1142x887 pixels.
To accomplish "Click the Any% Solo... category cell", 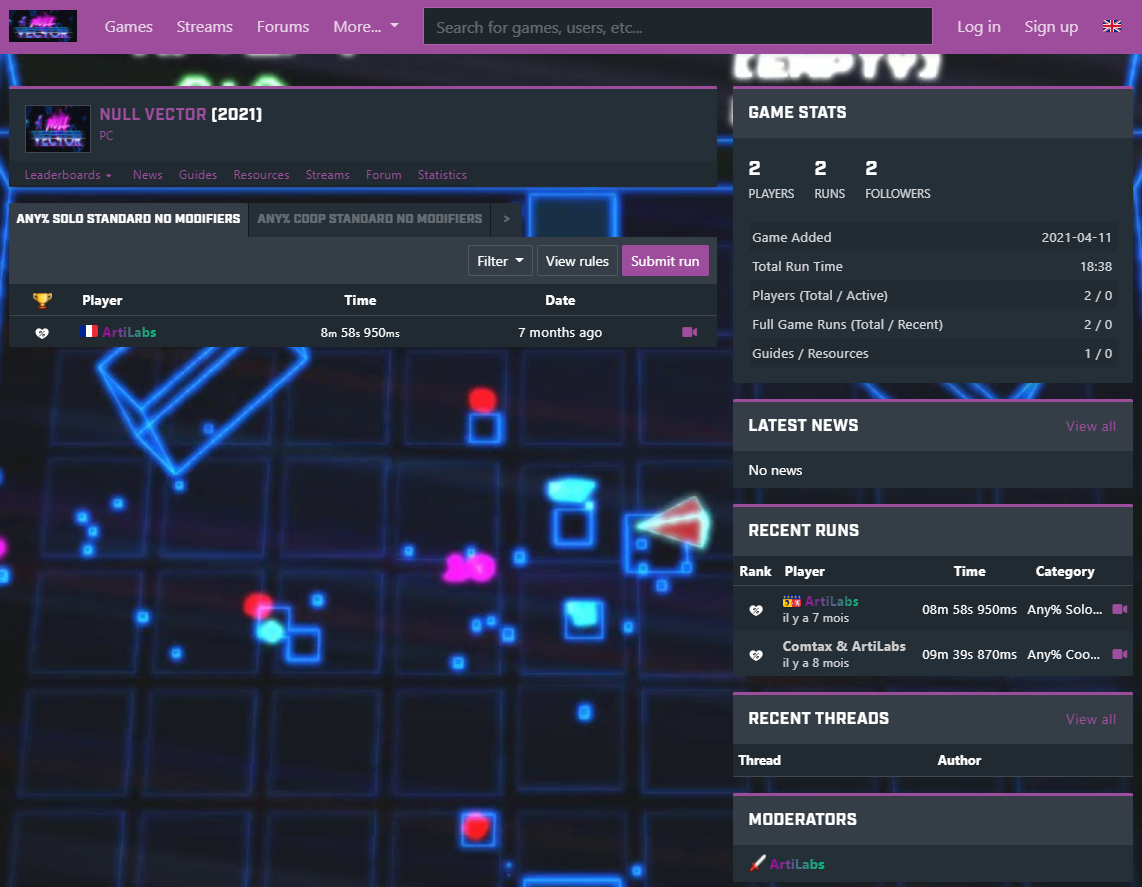I will (x=1064, y=610).
